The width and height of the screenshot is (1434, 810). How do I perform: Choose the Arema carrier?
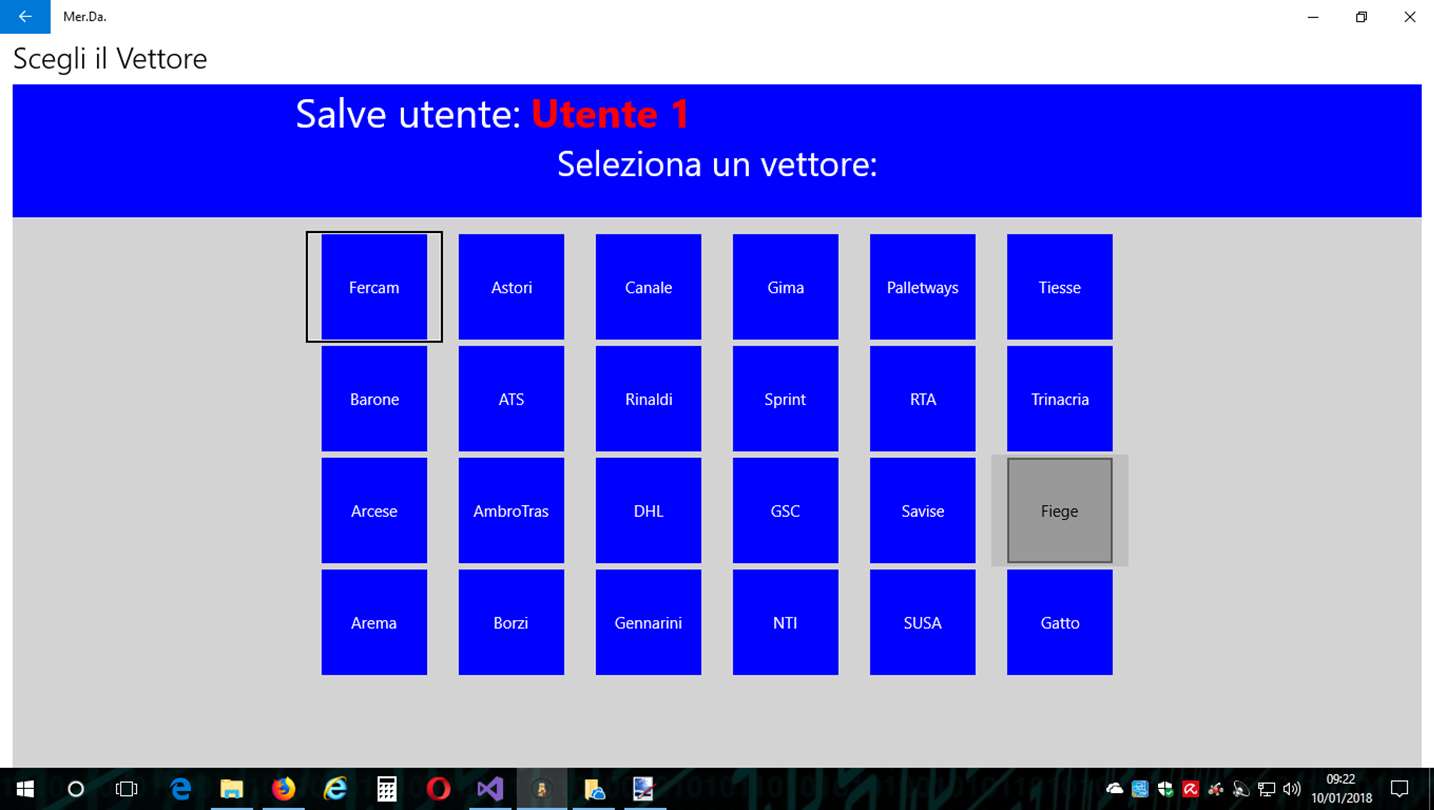click(374, 623)
